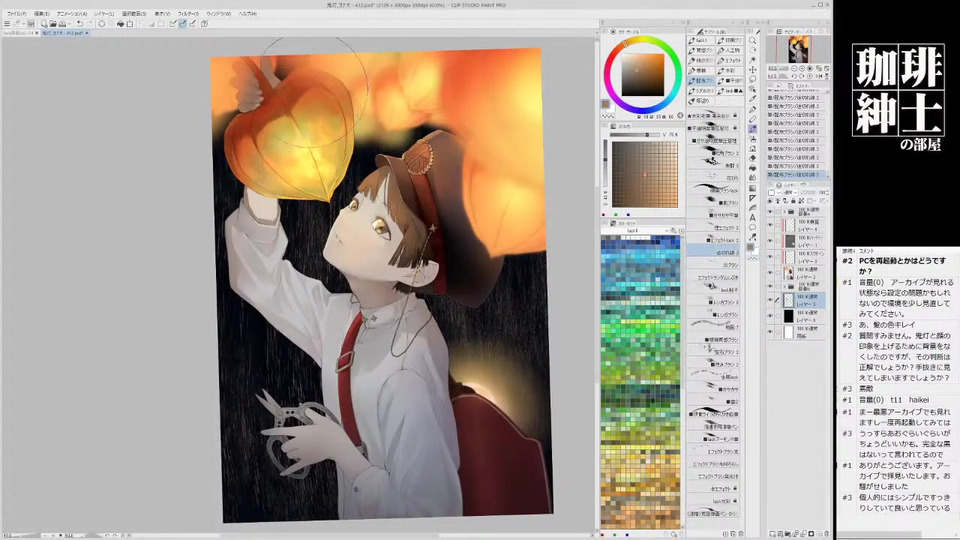Image resolution: width=960 pixels, height=540 pixels.
Task: Toggle visibility of the スクリーン blend layer
Action: coord(770,257)
